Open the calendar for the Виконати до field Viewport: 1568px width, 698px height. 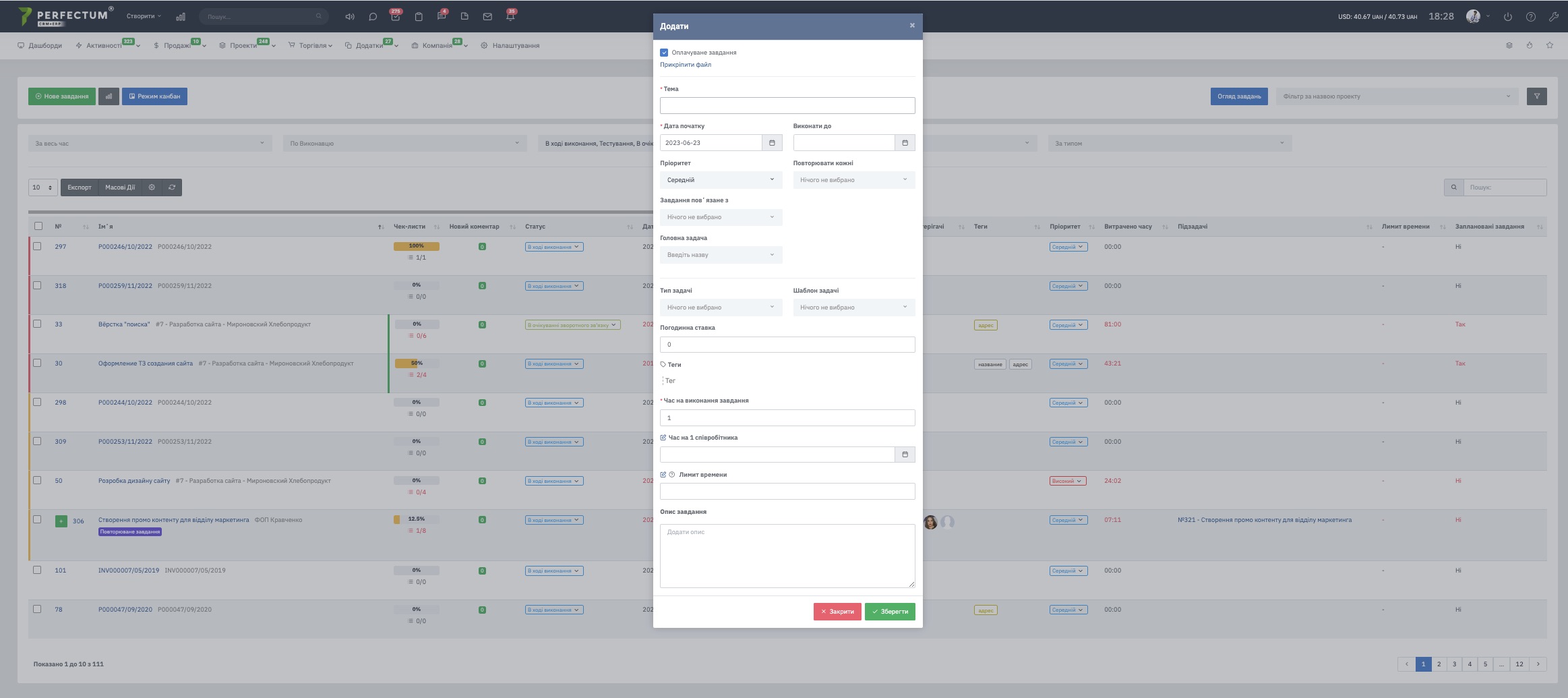pyautogui.click(x=905, y=143)
